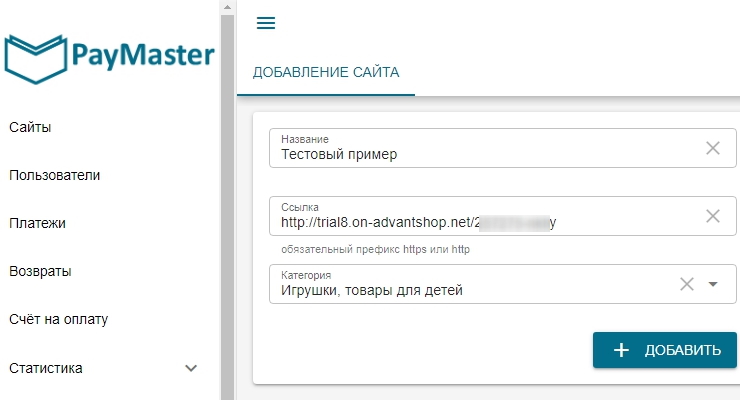Click the Статистика menu label
Image resolution: width=740 pixels, height=400 pixels.
46,368
